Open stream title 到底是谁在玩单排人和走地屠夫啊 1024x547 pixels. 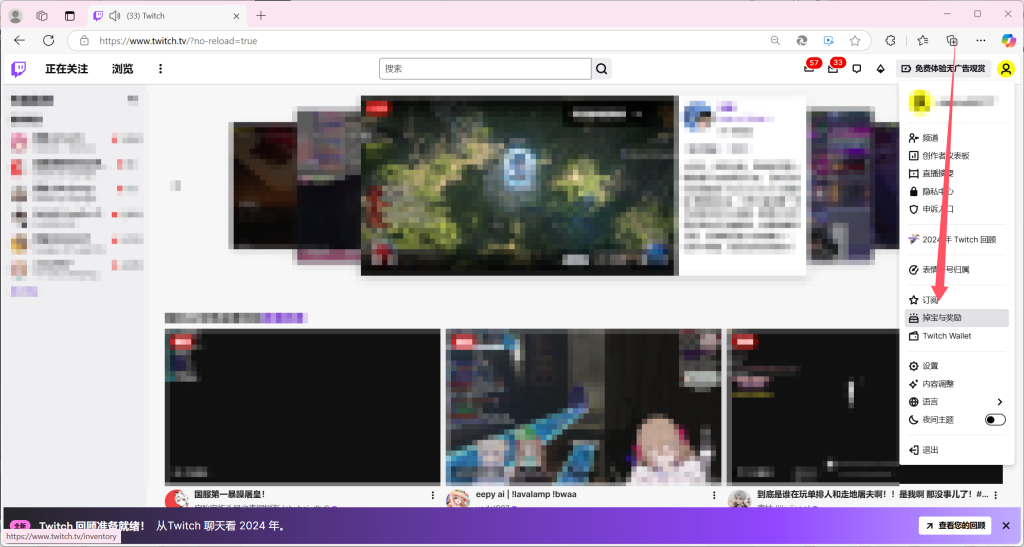(872, 494)
